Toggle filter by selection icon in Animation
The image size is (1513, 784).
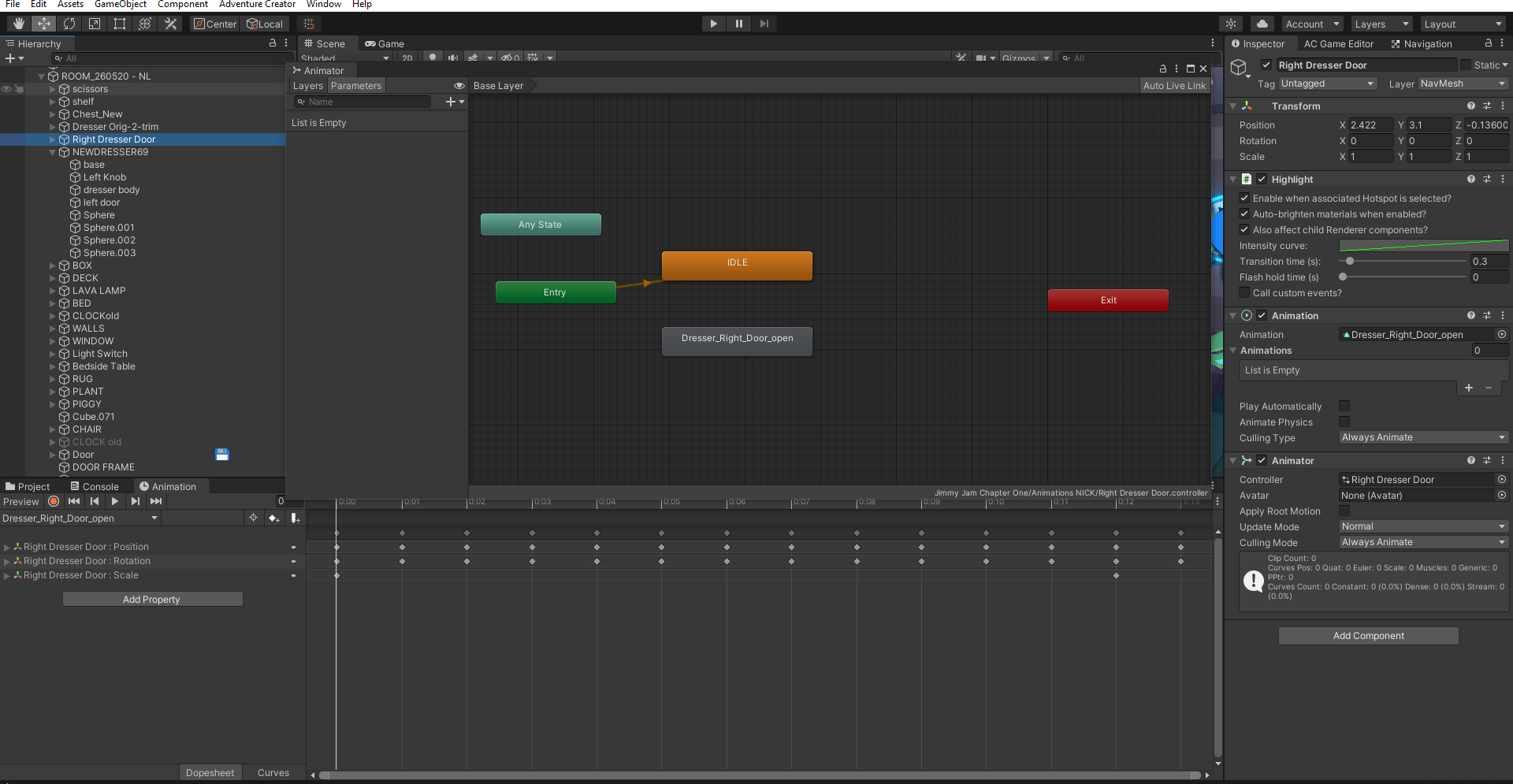point(254,518)
